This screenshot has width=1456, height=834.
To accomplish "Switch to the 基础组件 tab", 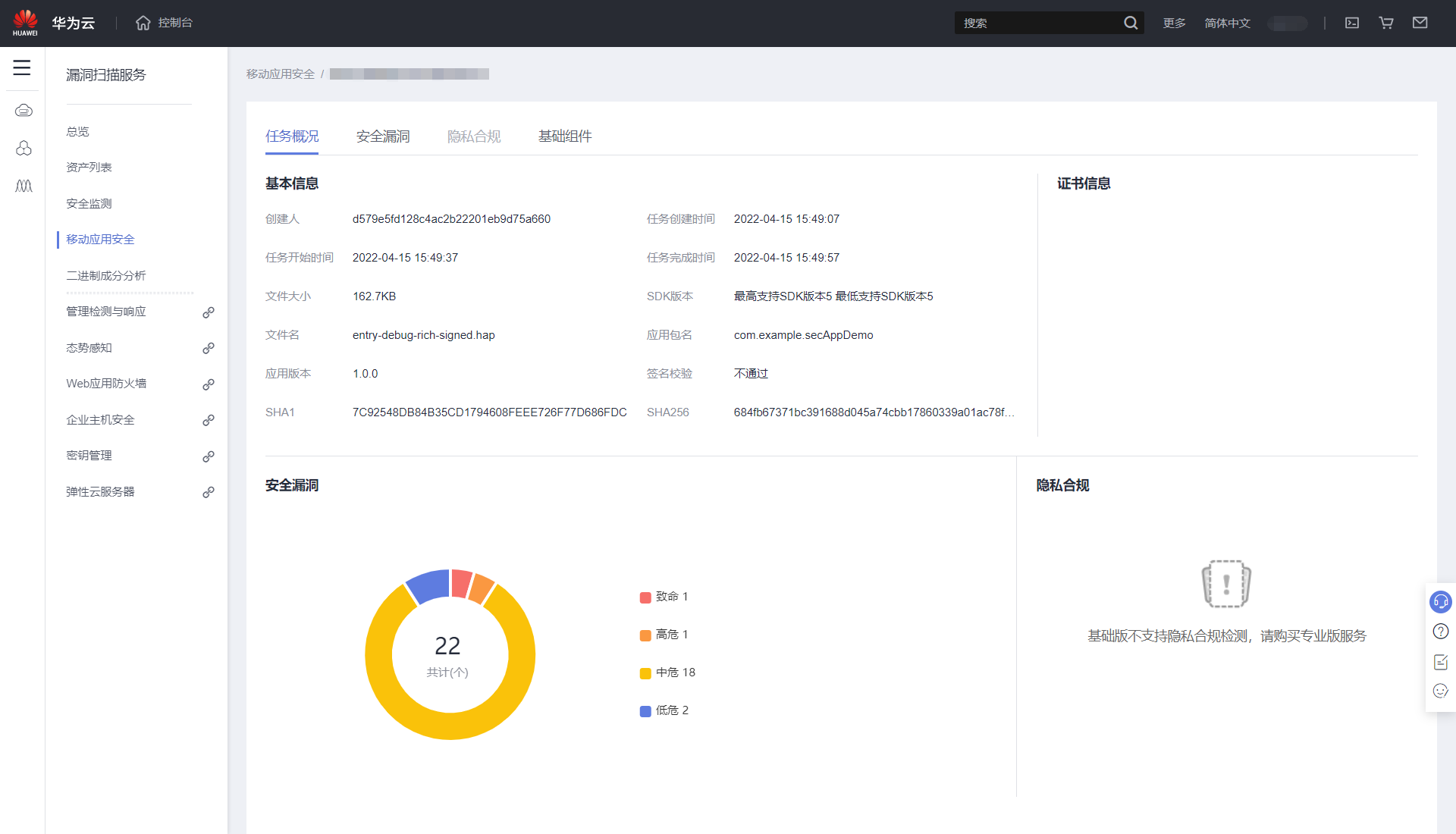I will click(x=565, y=136).
